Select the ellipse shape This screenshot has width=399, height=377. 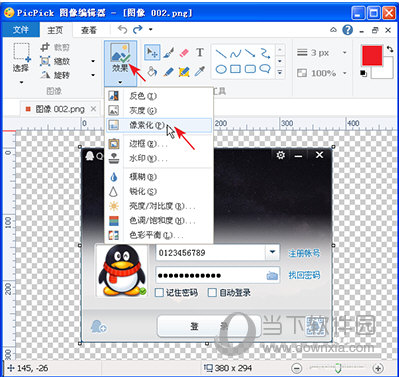[x=221, y=69]
